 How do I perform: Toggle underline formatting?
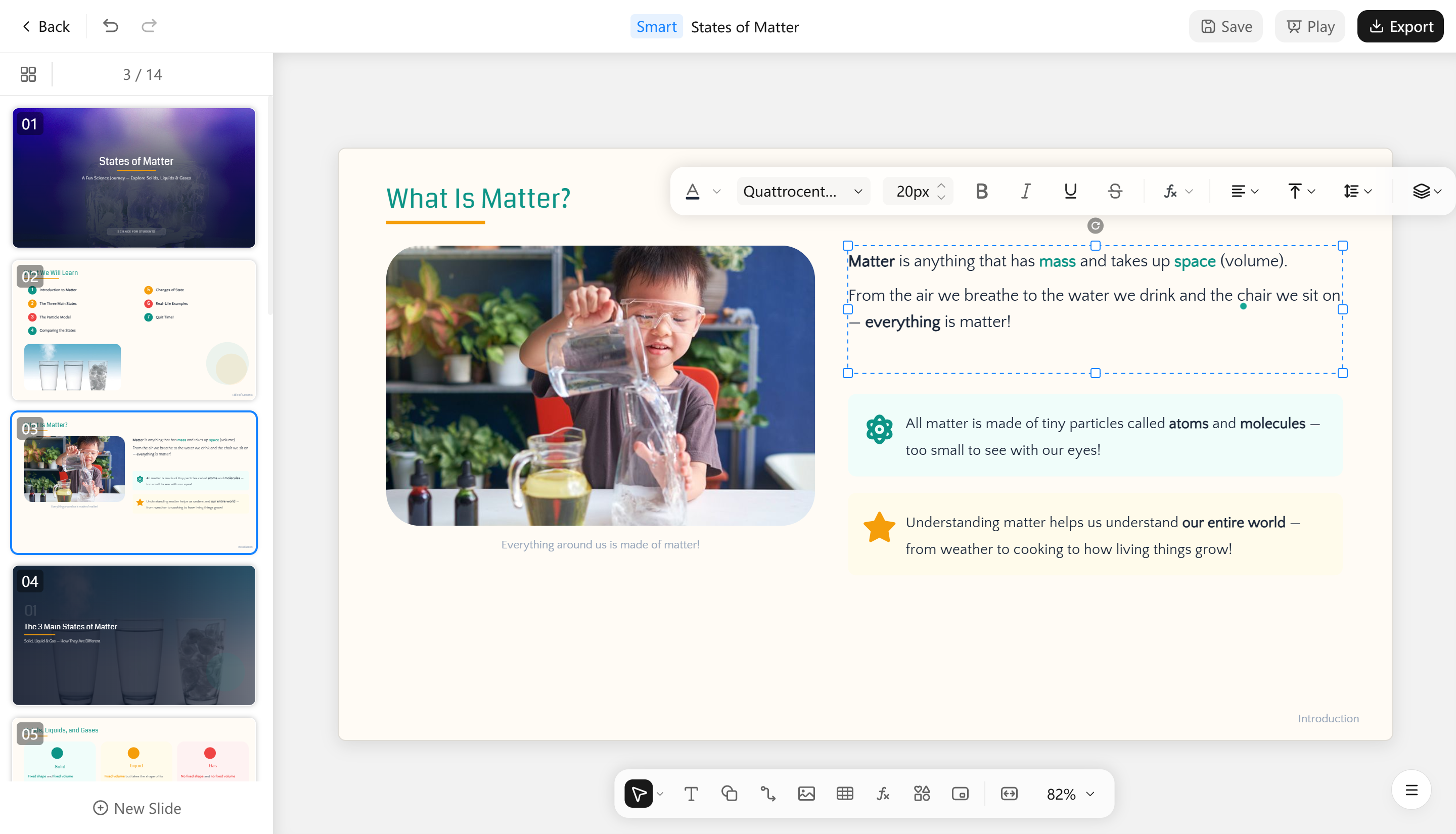pyautogui.click(x=1070, y=192)
